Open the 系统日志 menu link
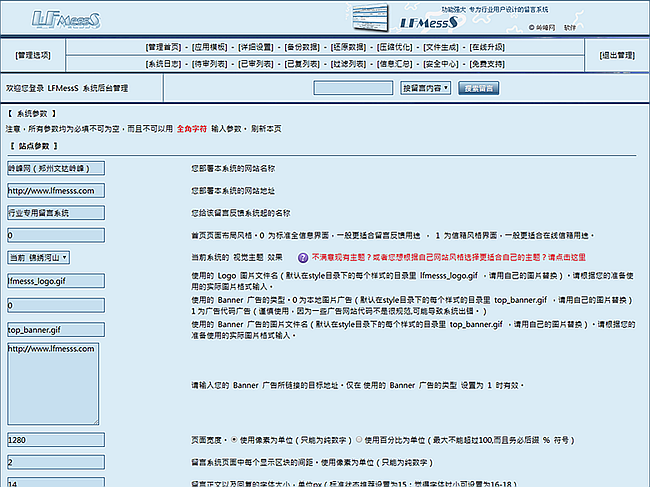Screen dimensions: 650x487 (164, 63)
